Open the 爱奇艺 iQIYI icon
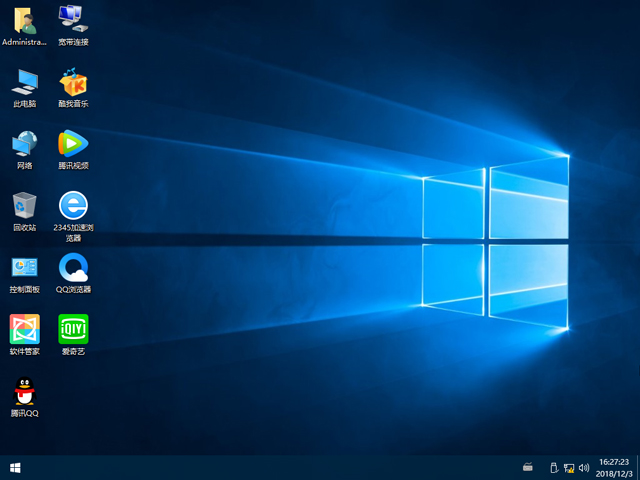640x480 pixels. click(72, 329)
